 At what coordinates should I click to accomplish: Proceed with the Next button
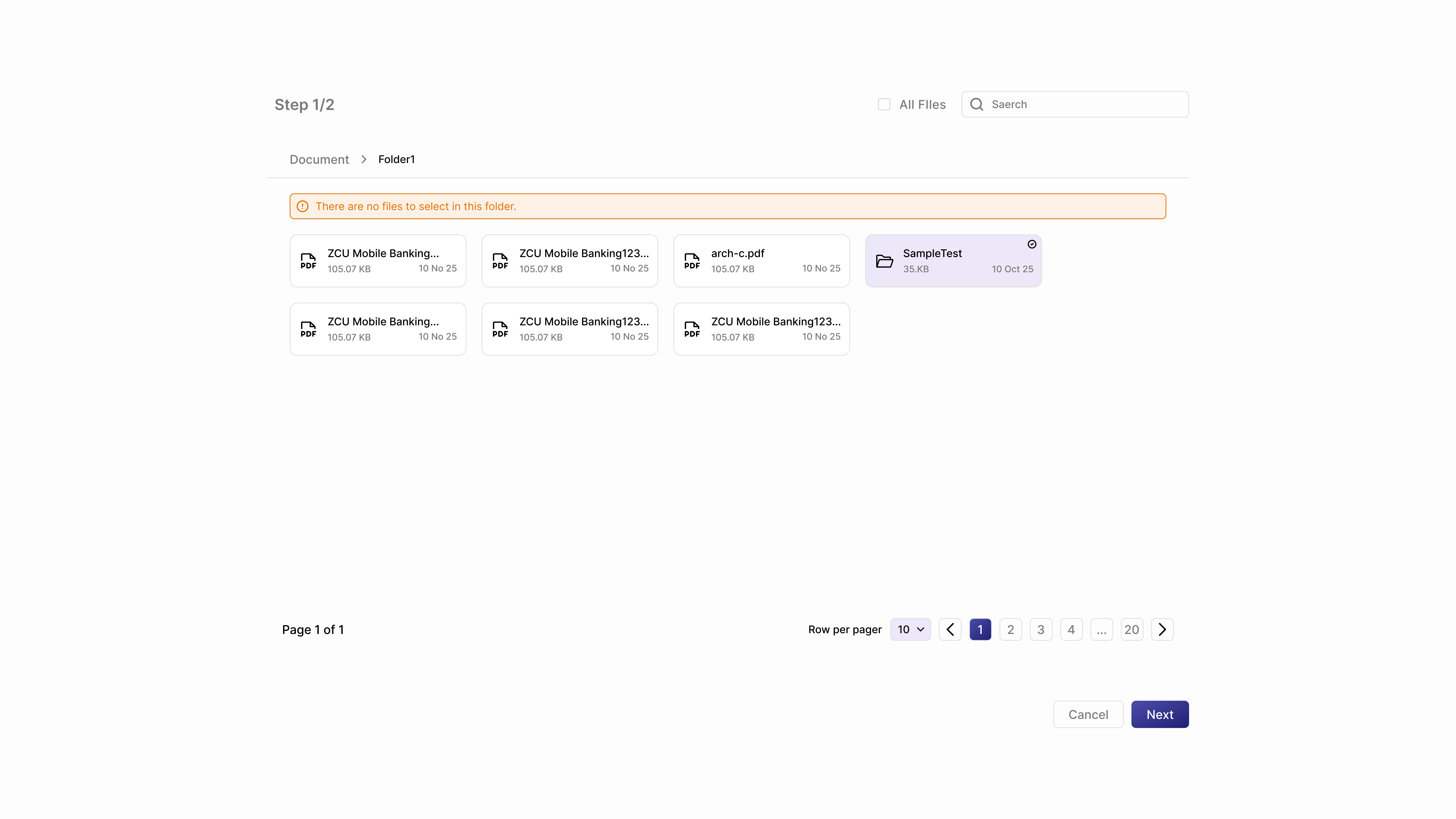coord(1160,714)
